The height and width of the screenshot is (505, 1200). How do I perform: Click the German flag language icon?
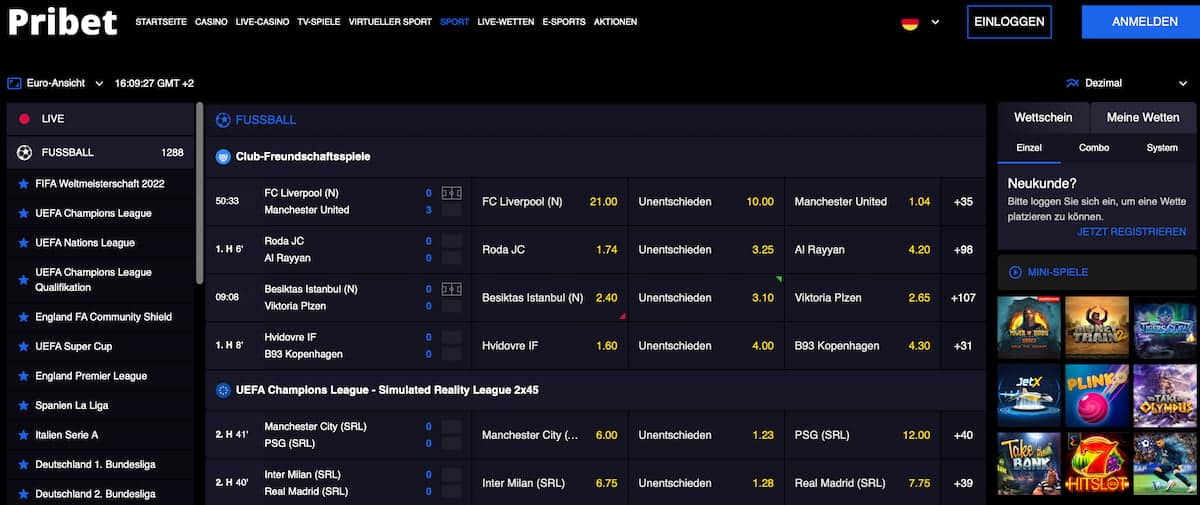click(910, 22)
